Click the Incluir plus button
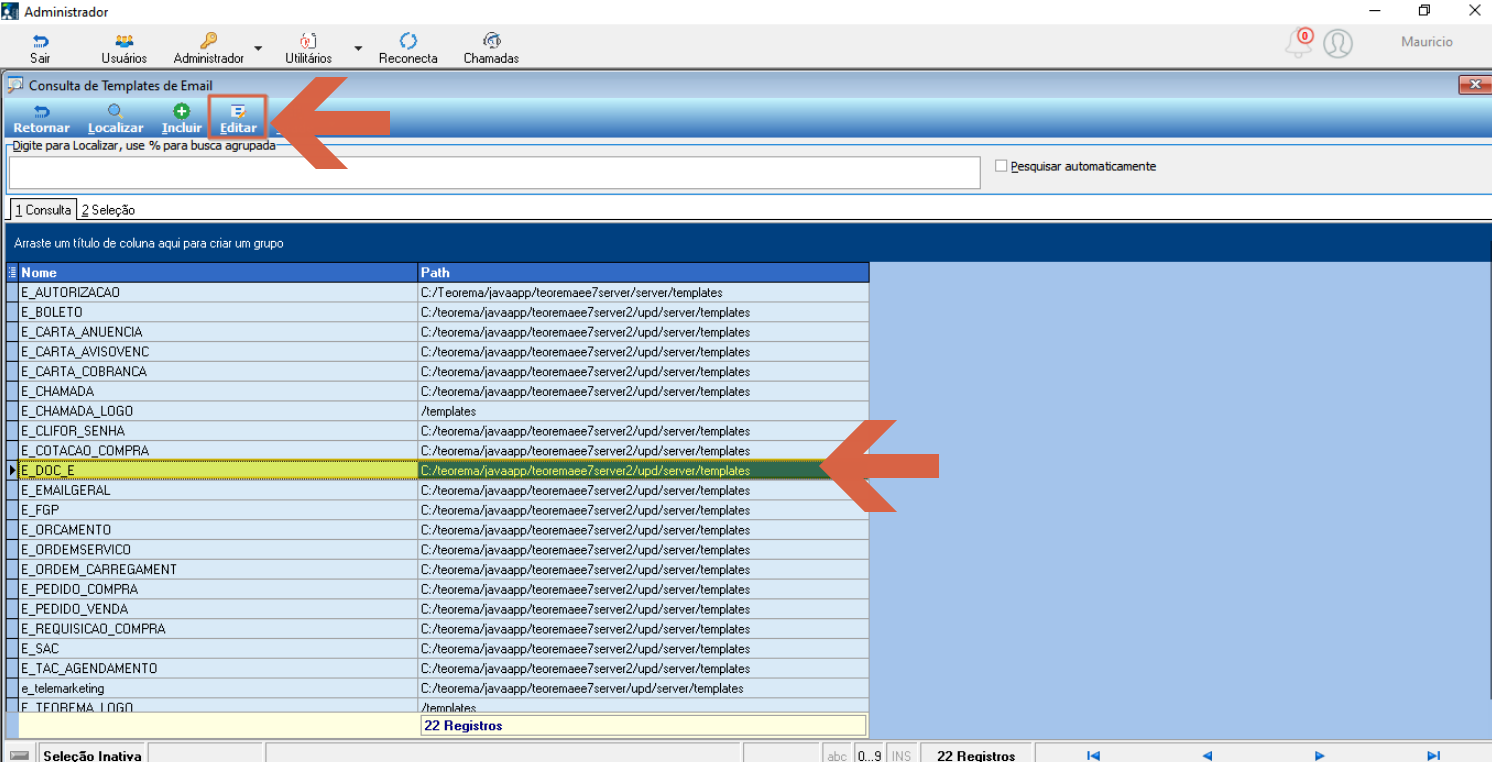 (x=182, y=119)
